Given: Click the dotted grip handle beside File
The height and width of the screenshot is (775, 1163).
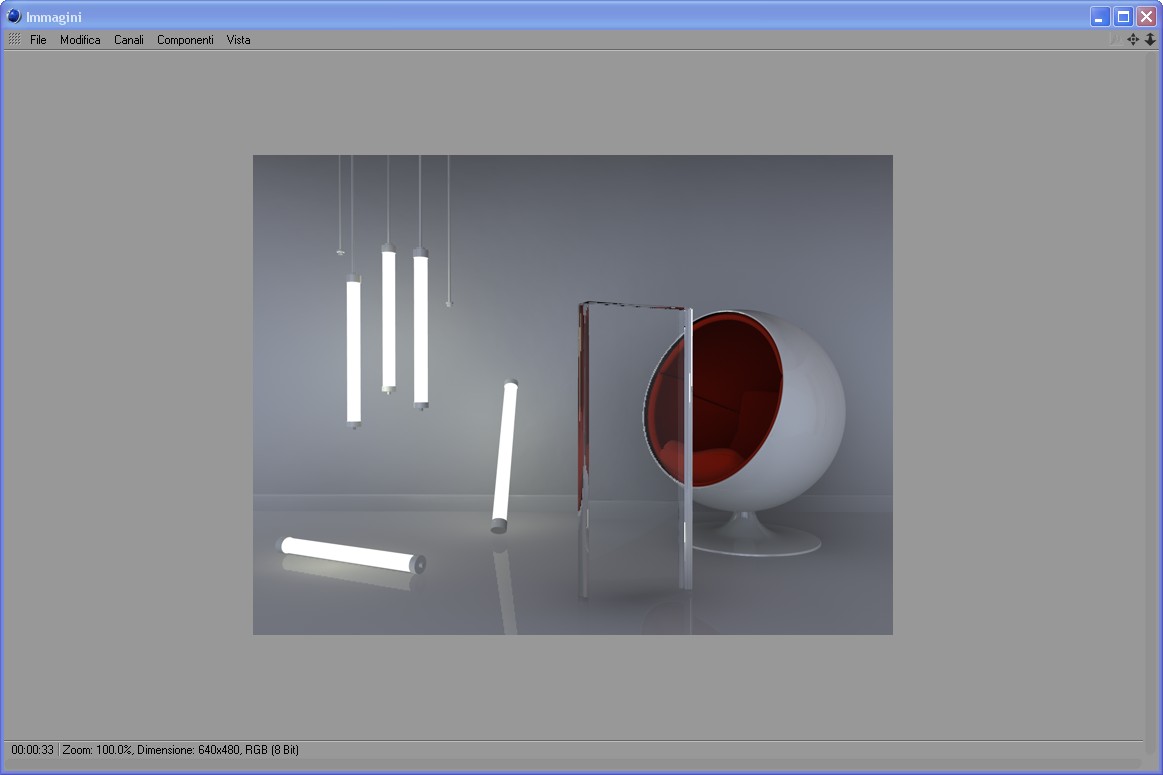Looking at the screenshot, I should (14, 39).
